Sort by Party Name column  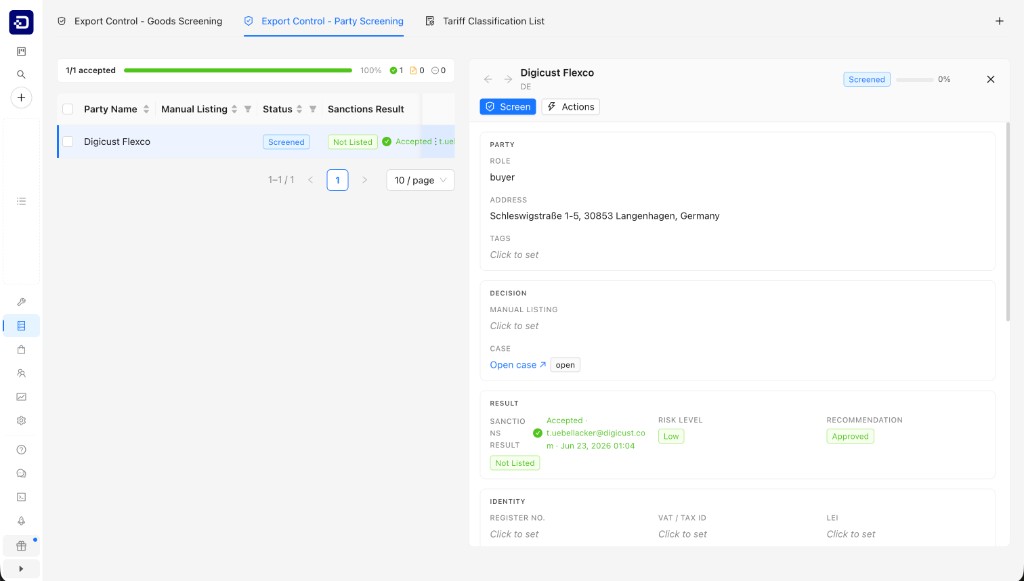tap(146, 109)
